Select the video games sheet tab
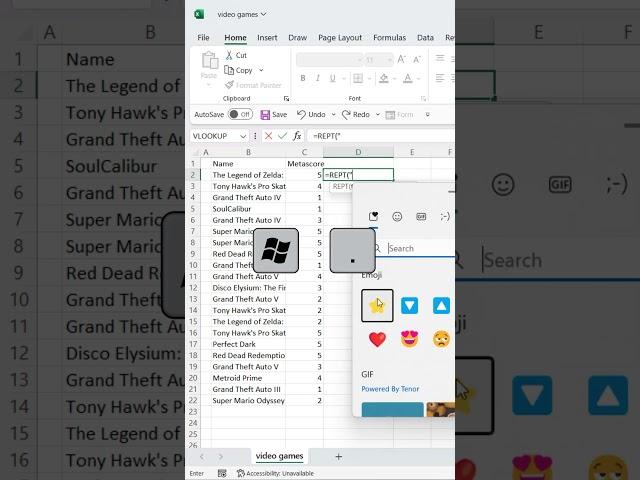Viewport: 640px width, 480px height. click(280, 456)
